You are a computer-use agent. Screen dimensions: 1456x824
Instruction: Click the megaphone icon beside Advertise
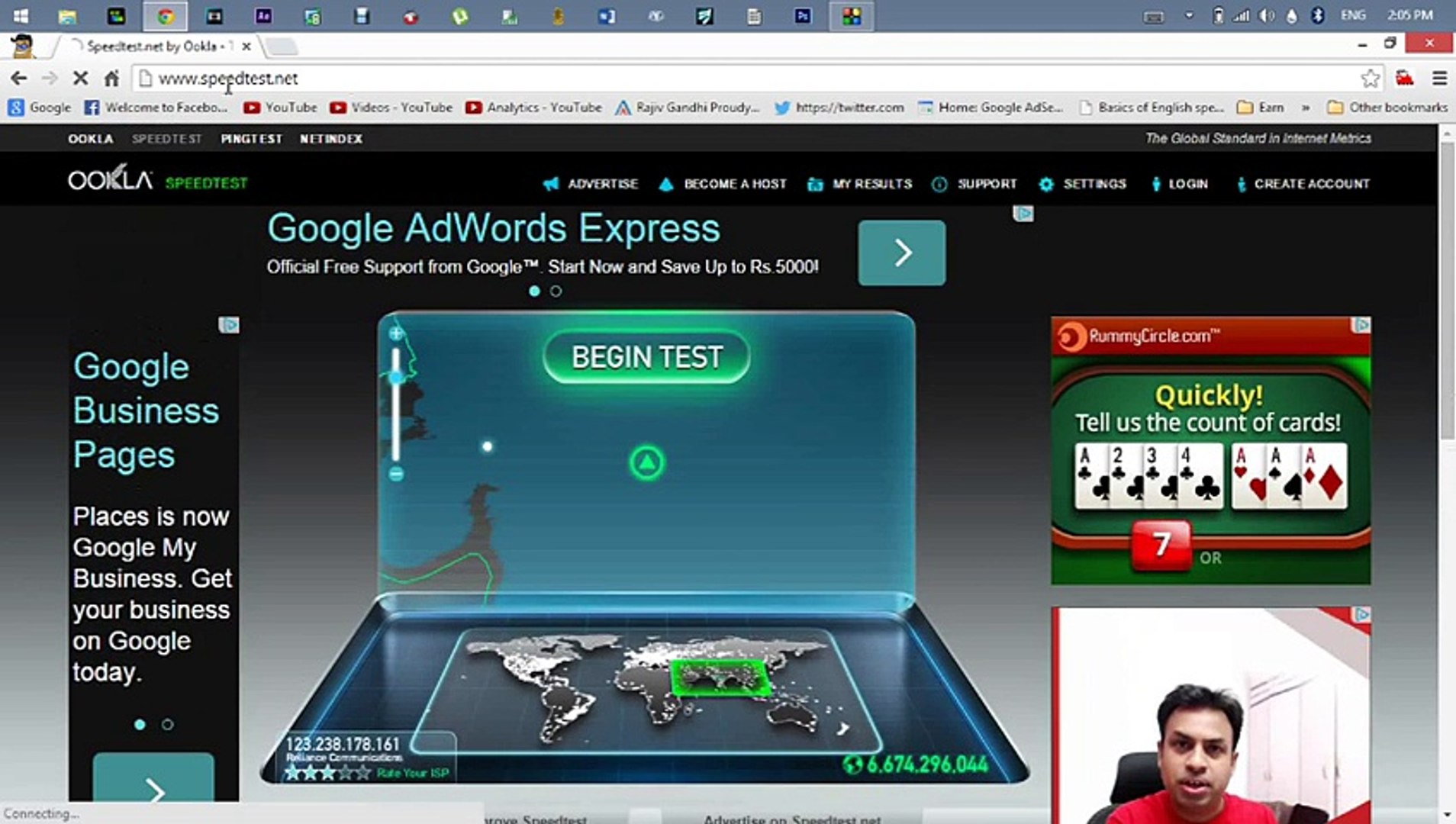[x=550, y=184]
